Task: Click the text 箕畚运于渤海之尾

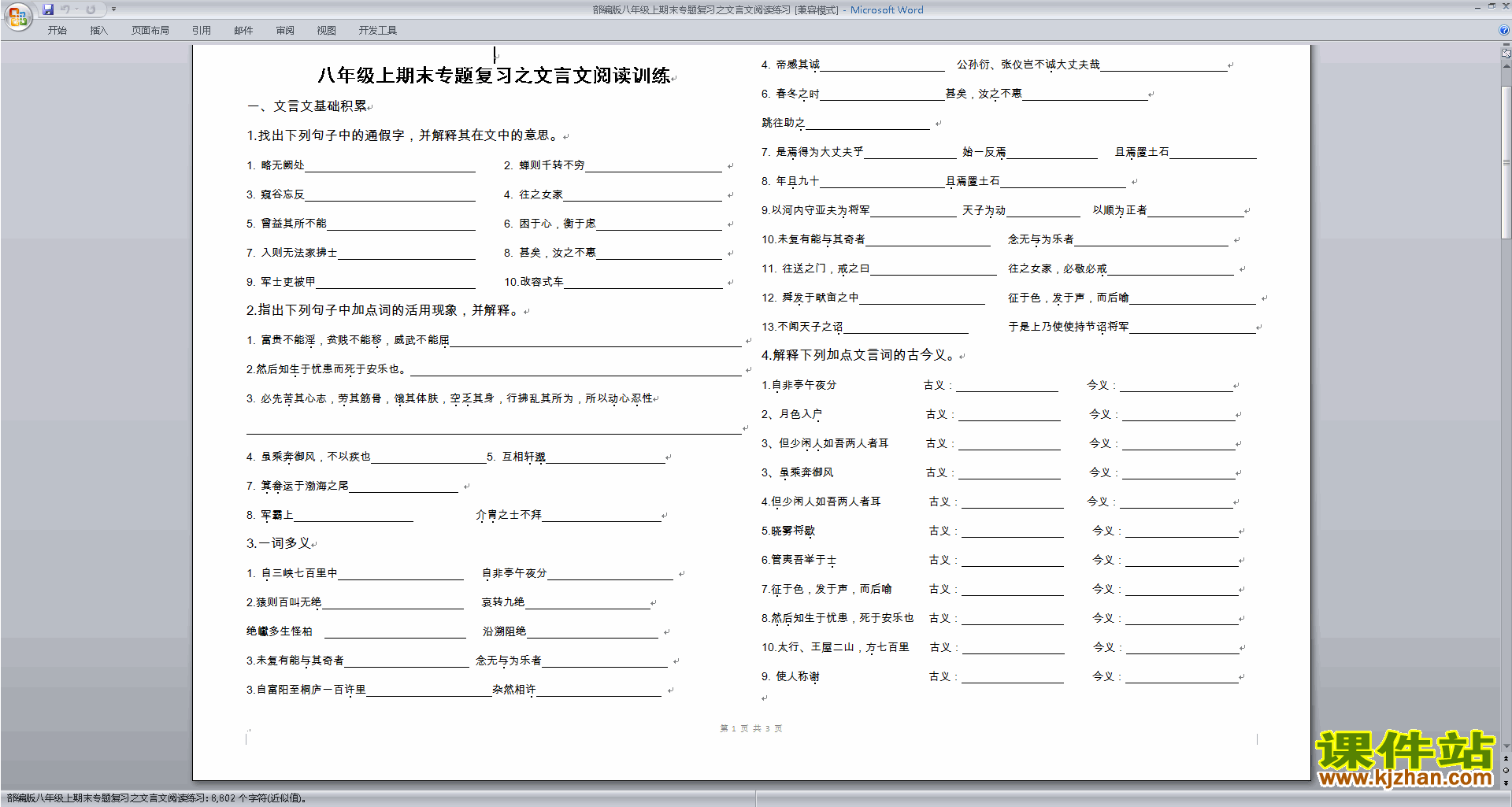Action: [304, 486]
